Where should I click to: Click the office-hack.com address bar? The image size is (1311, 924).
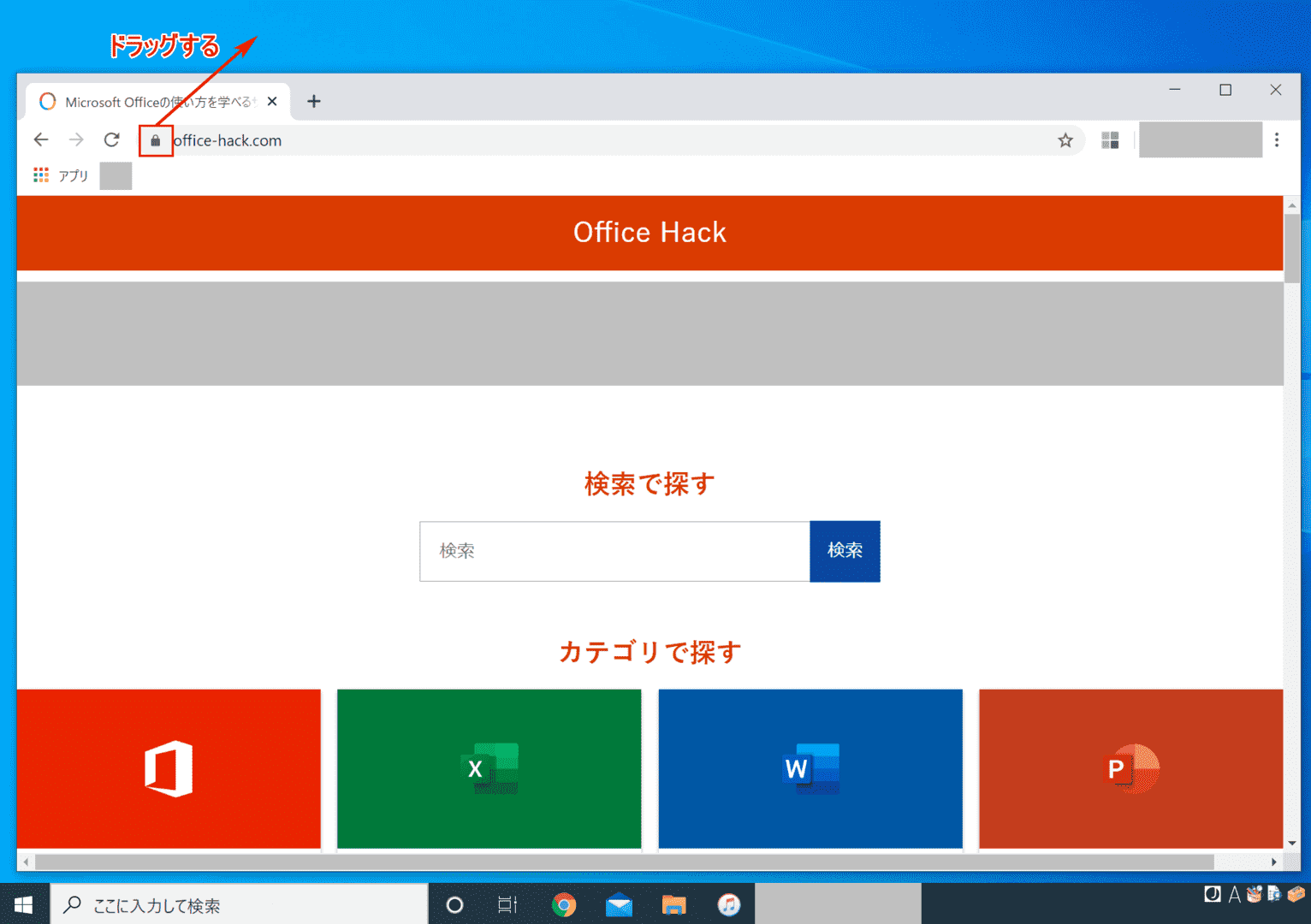point(612,140)
